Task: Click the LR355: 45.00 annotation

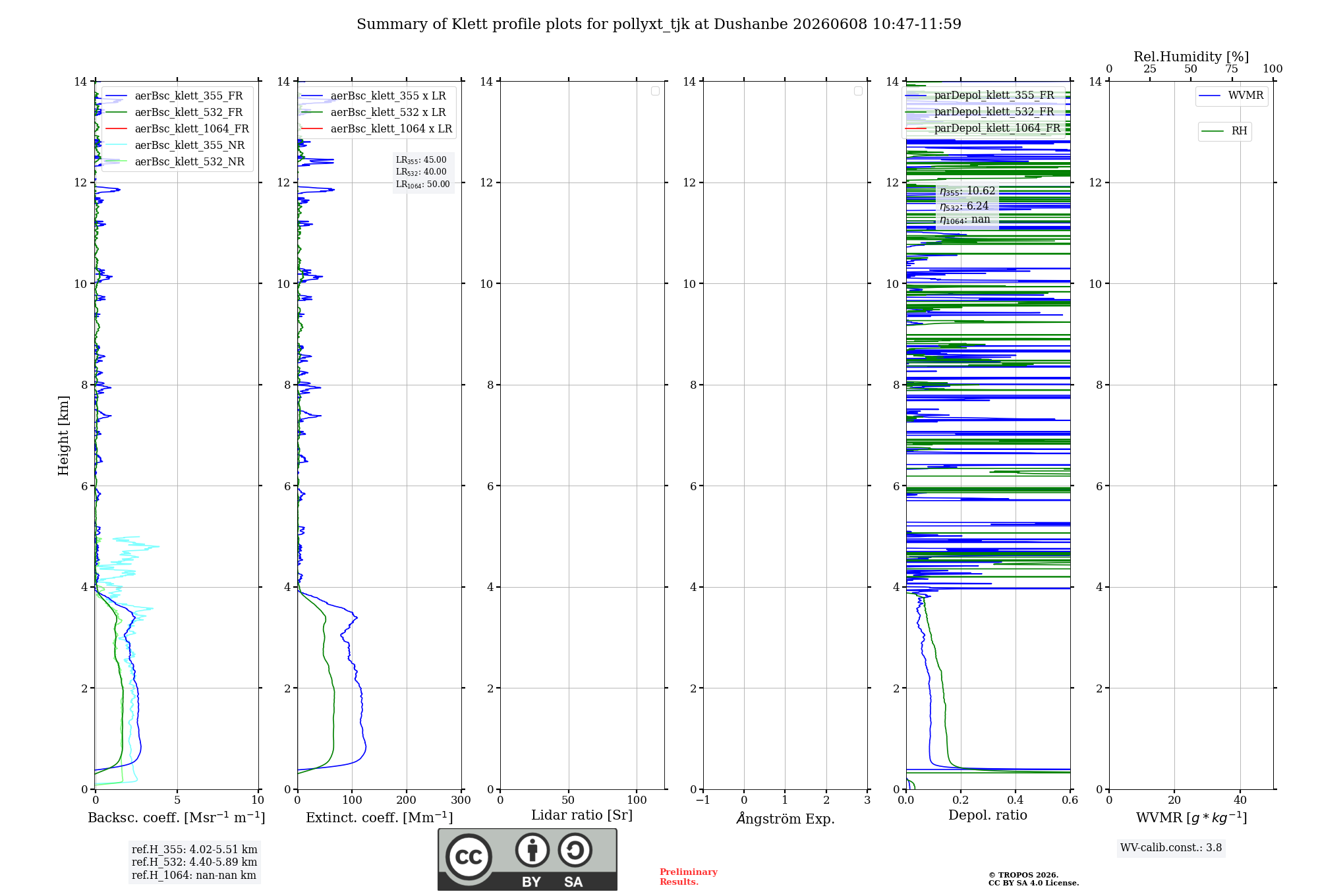Action: [x=421, y=160]
